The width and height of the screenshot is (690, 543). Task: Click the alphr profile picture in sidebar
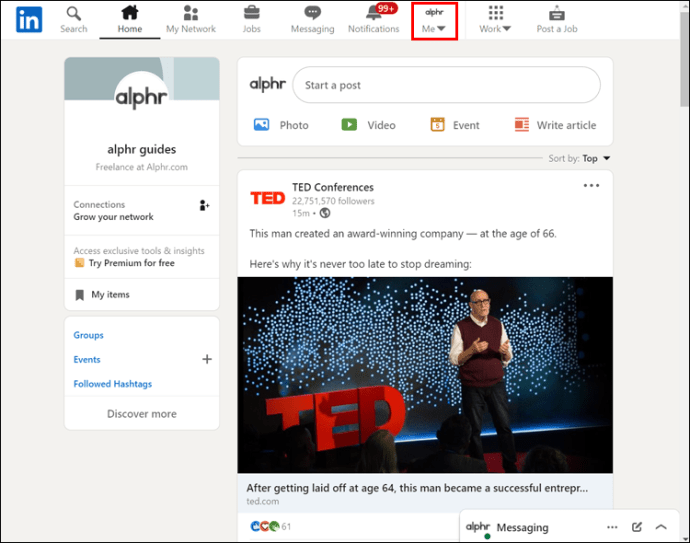[x=141, y=97]
